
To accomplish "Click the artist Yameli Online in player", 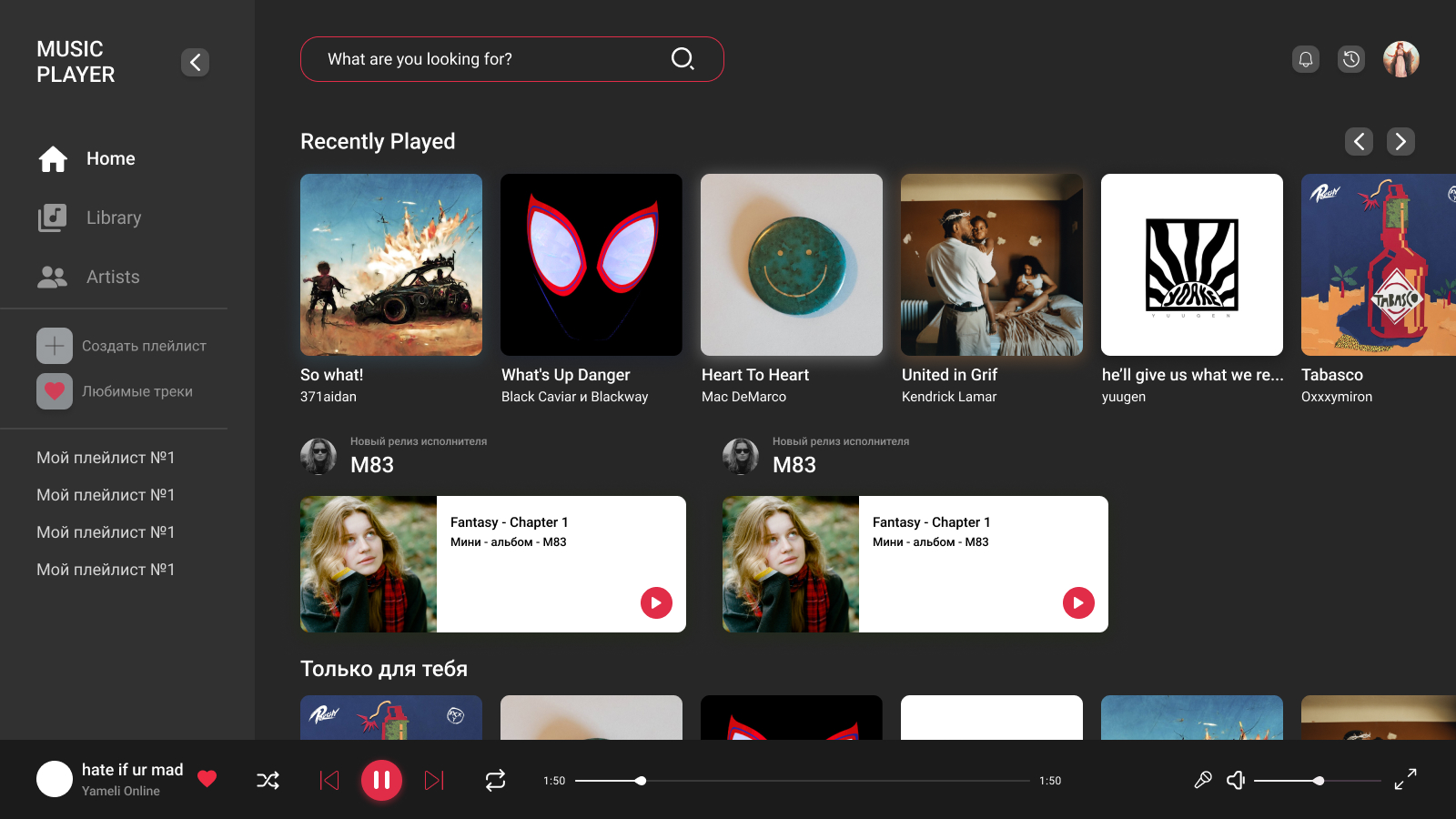I will coord(121,791).
